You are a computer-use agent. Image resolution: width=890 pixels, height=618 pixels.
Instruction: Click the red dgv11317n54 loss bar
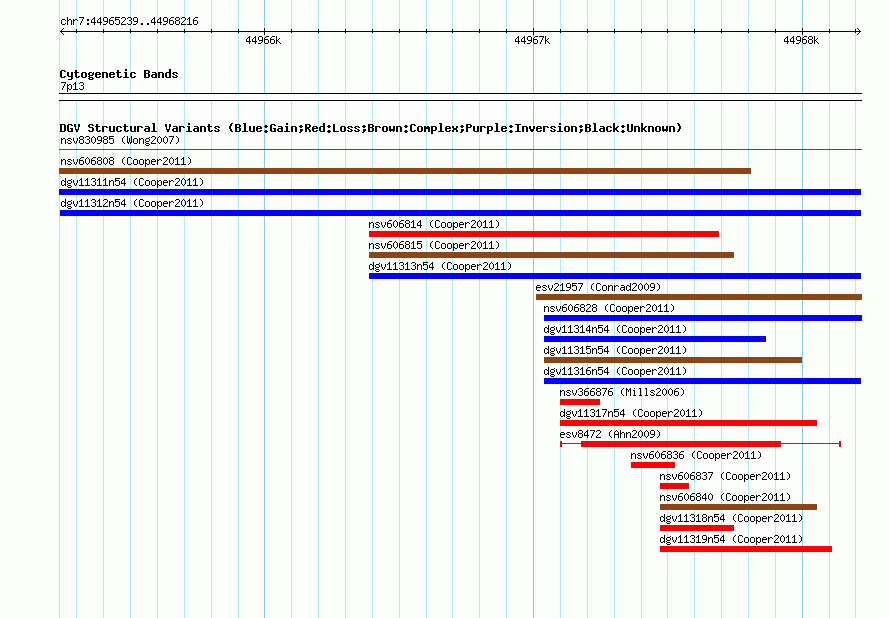pos(688,423)
